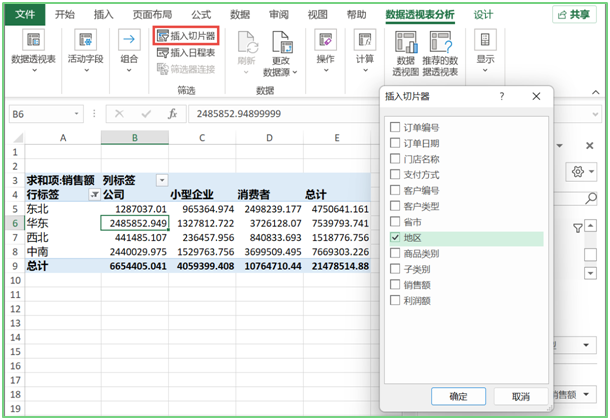
Task: Check the 订单编号 checkbox
Action: [x=395, y=127]
